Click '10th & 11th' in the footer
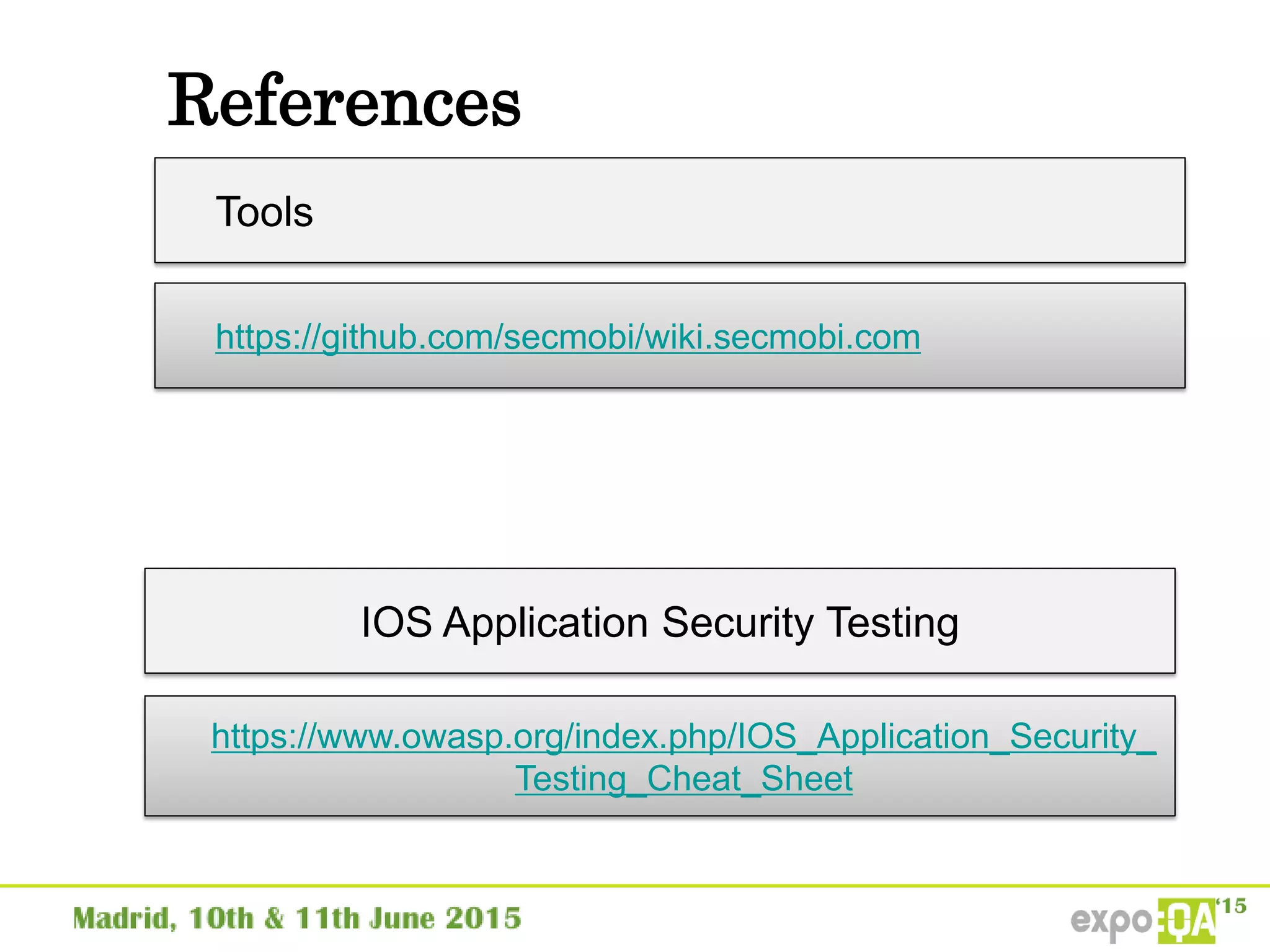 click(275, 919)
